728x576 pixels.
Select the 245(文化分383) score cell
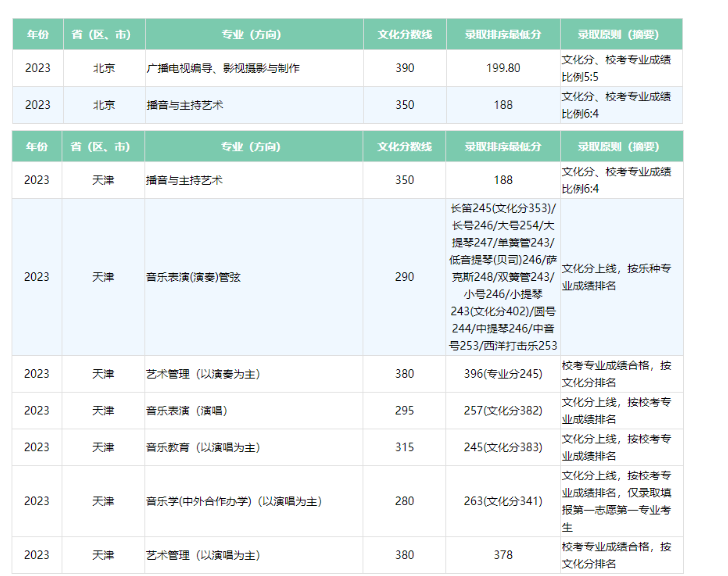tap(503, 447)
